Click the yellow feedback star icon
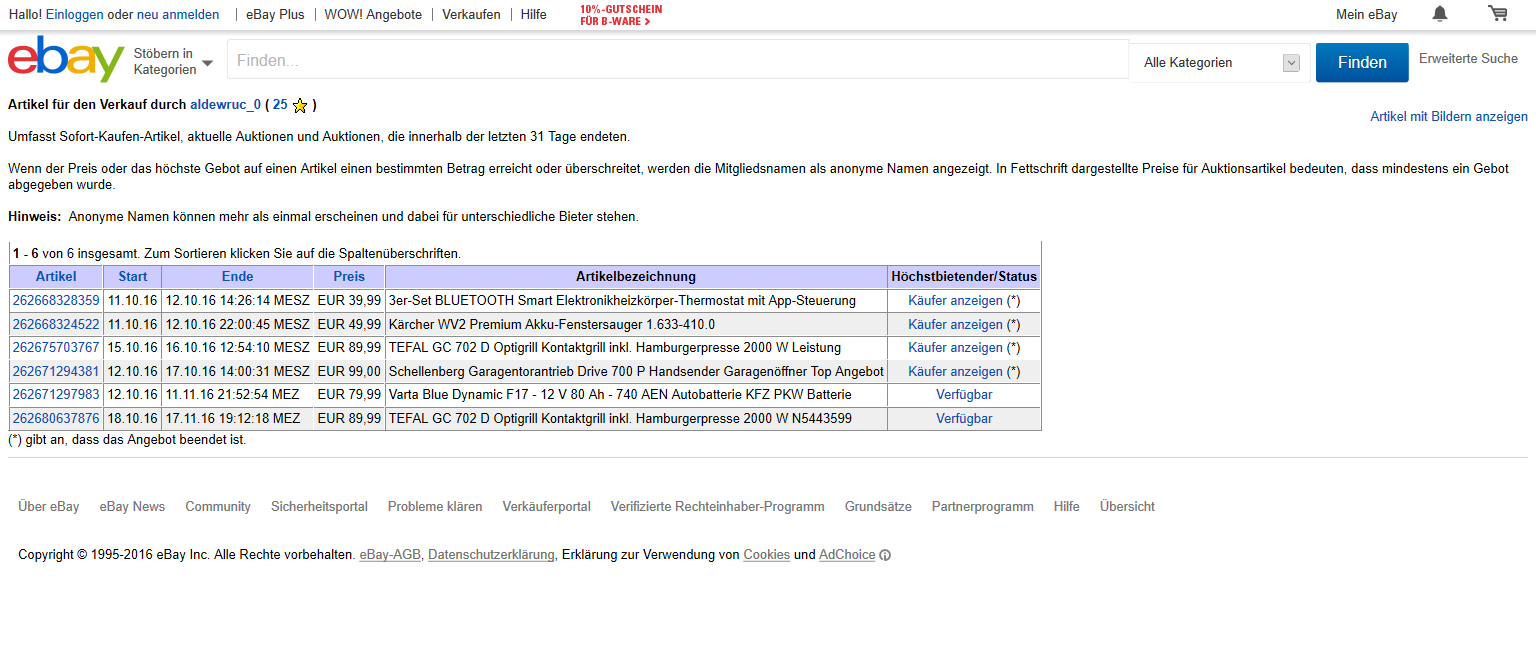 coord(299,105)
